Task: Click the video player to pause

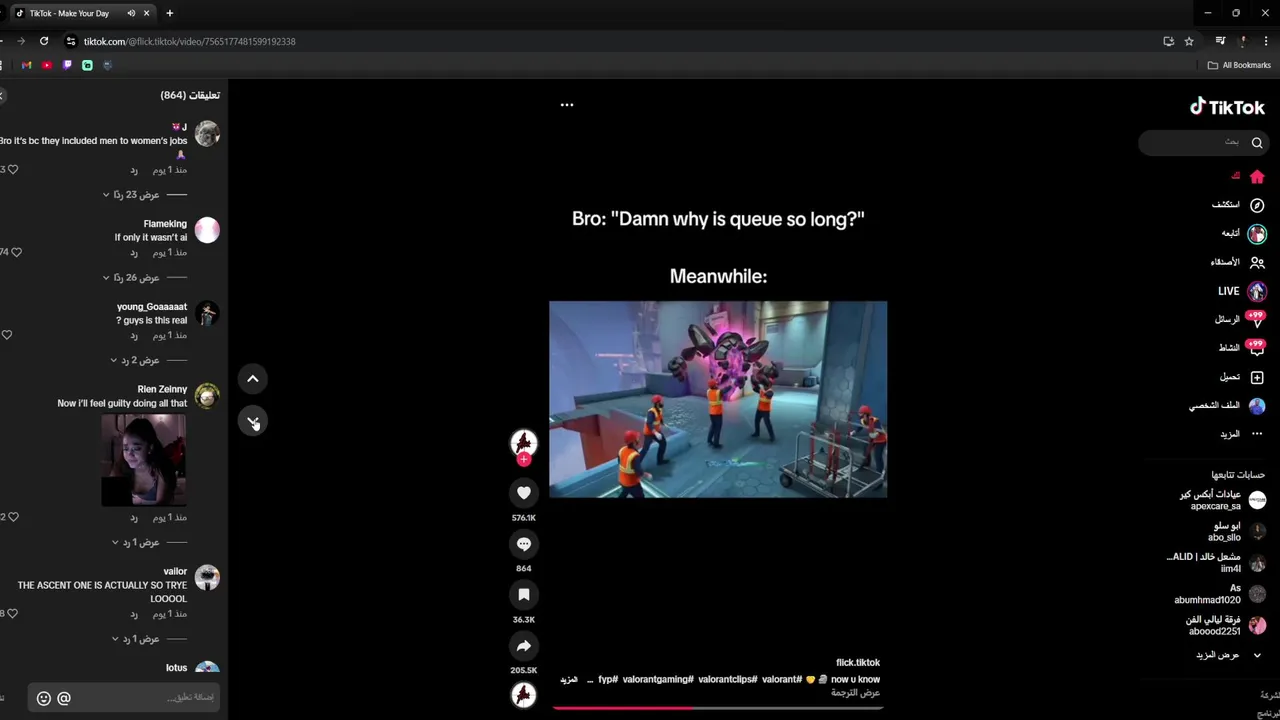Action: click(x=718, y=399)
